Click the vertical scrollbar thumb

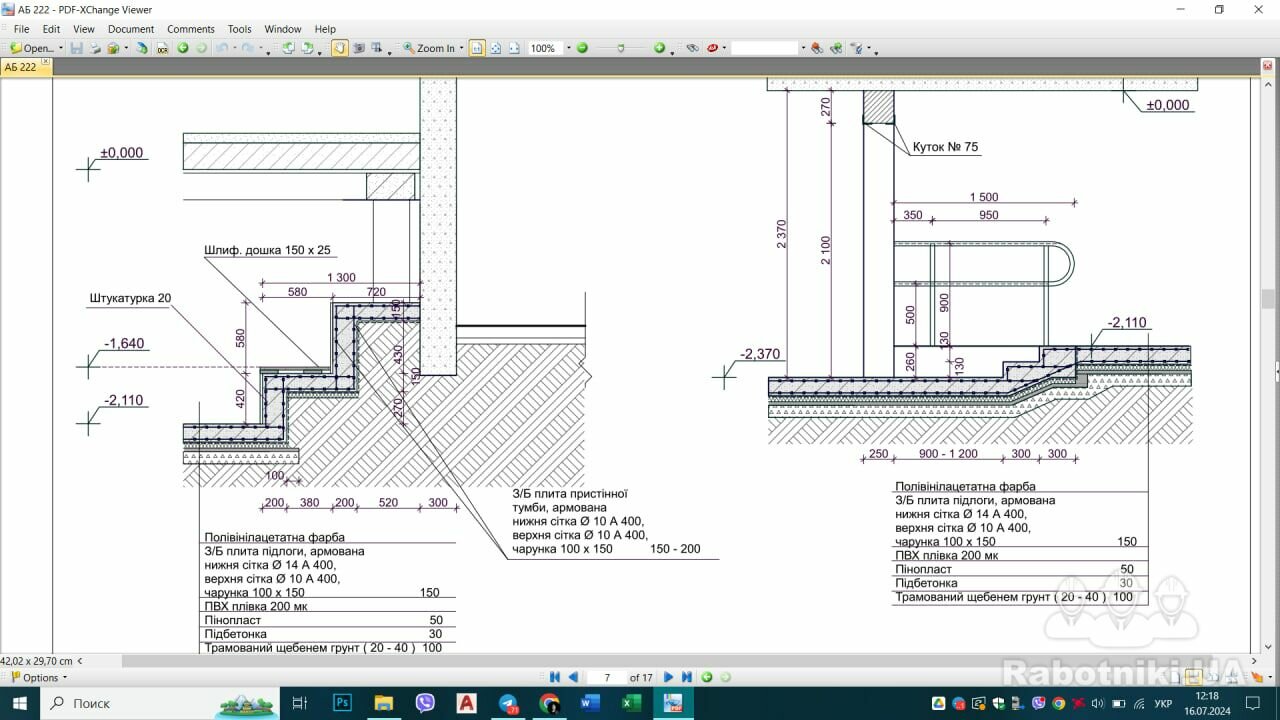(x=1269, y=298)
